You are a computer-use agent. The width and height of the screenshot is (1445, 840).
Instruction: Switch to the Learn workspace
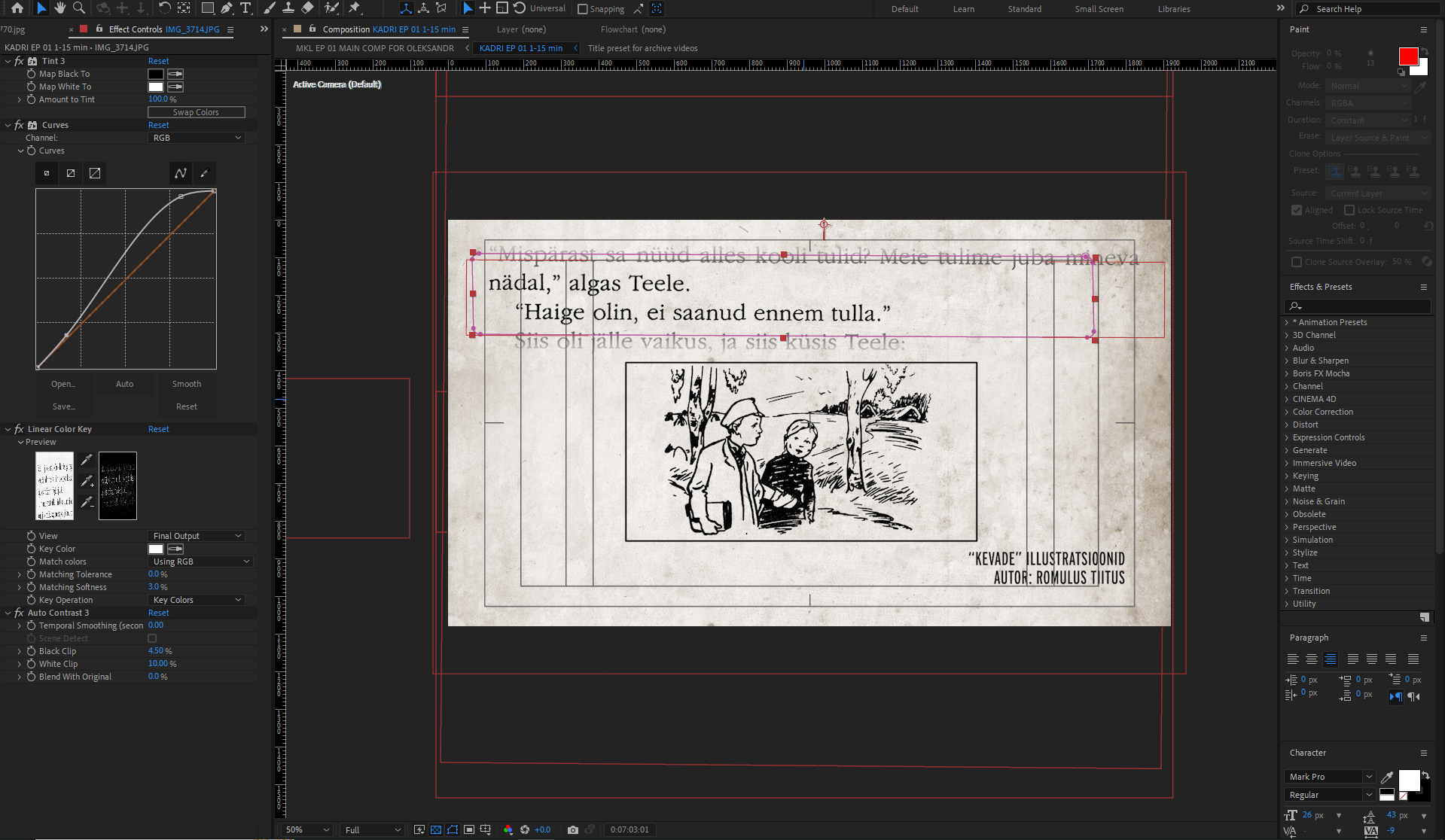tap(963, 9)
